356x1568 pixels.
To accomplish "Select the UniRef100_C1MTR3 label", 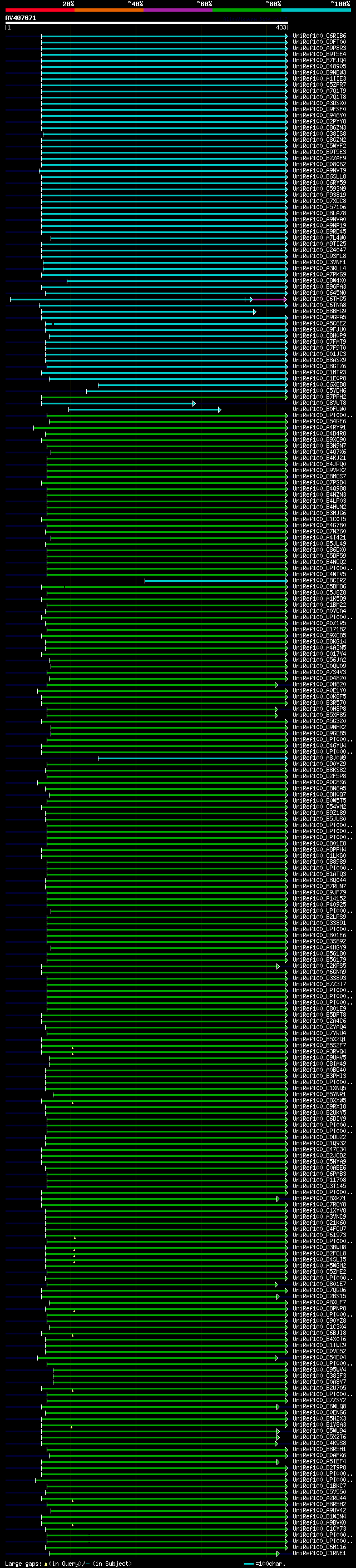I will pos(319,373).
